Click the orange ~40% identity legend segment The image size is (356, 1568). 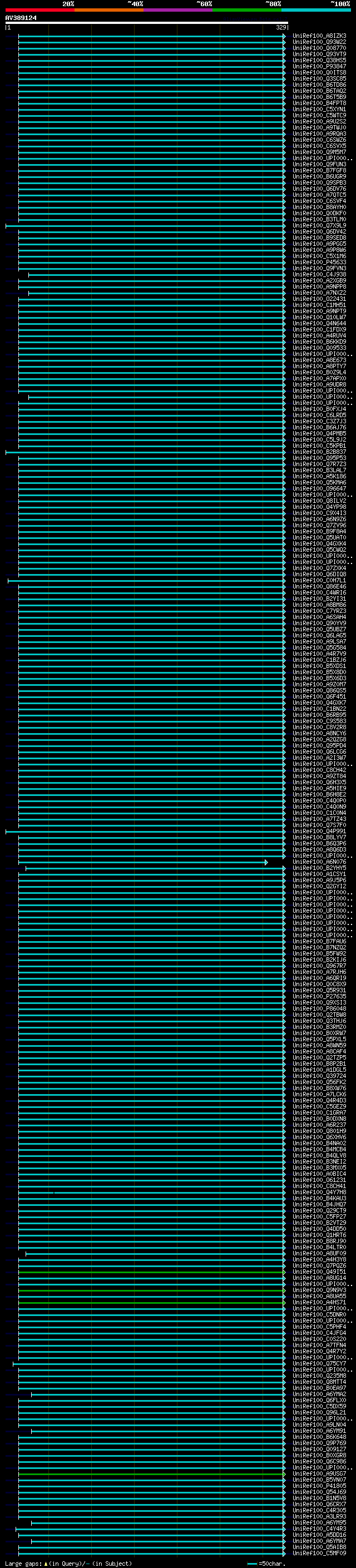(x=110, y=10)
